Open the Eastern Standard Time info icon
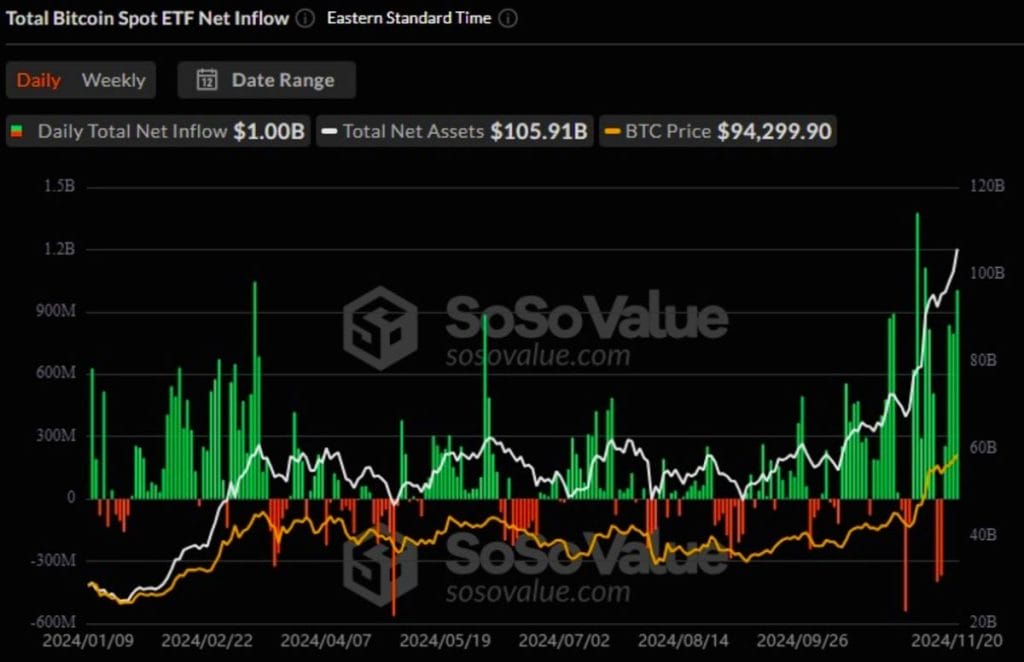1024x662 pixels. pyautogui.click(x=507, y=18)
